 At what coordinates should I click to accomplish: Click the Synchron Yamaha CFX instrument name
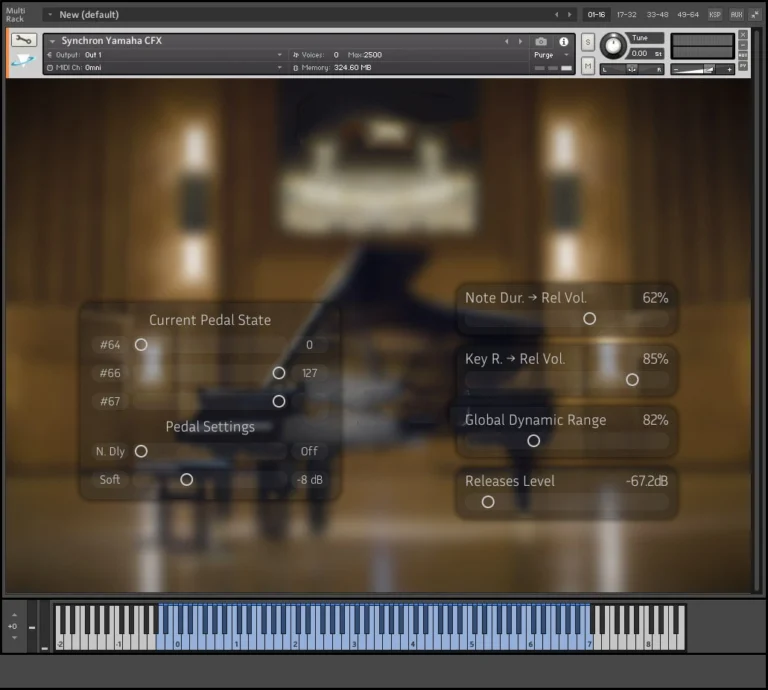pyautogui.click(x=112, y=41)
